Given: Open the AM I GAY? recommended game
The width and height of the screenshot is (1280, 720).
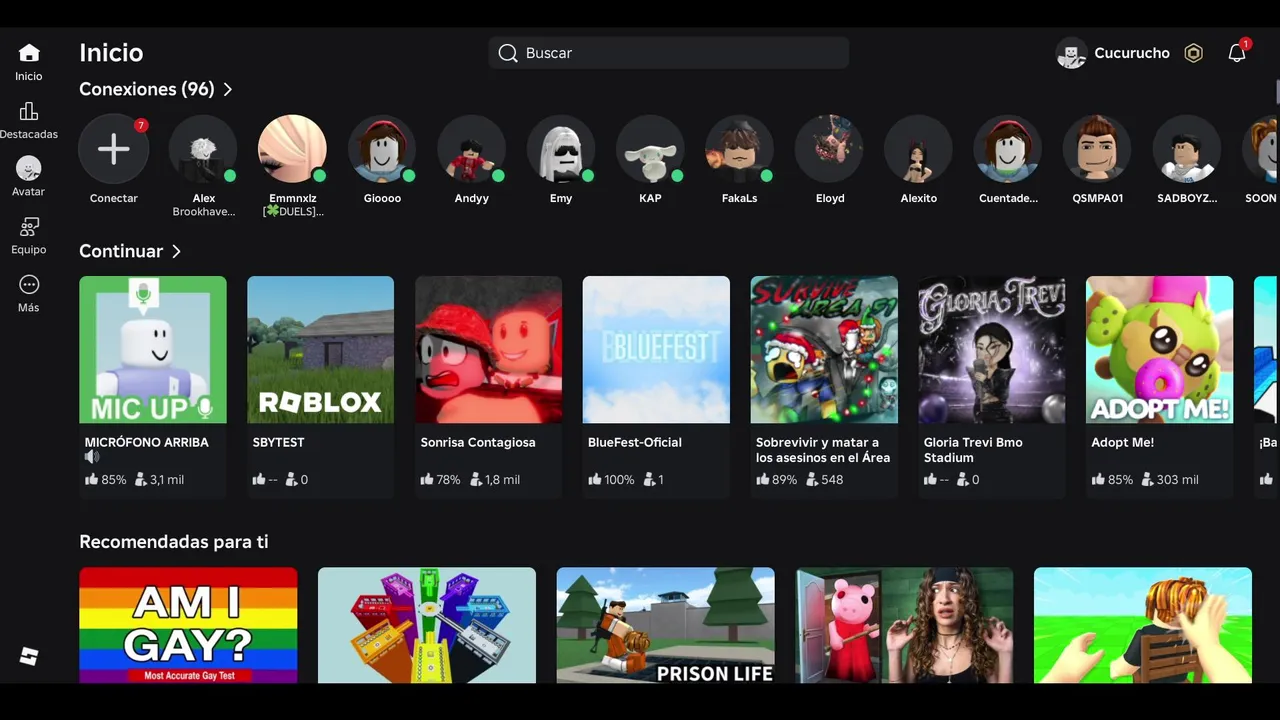Looking at the screenshot, I should 188,625.
